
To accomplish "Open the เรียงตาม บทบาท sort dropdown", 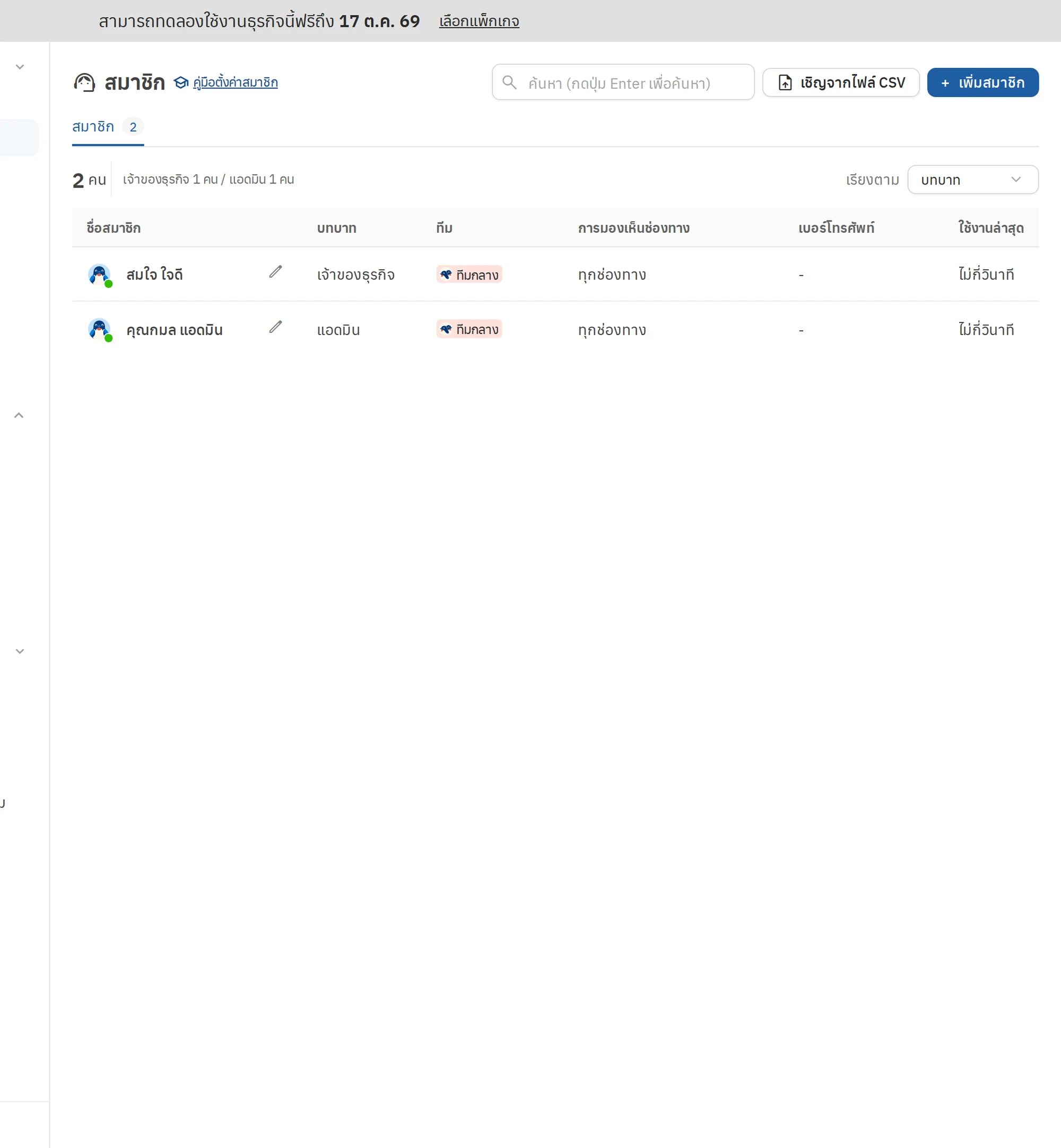I will [x=972, y=180].
